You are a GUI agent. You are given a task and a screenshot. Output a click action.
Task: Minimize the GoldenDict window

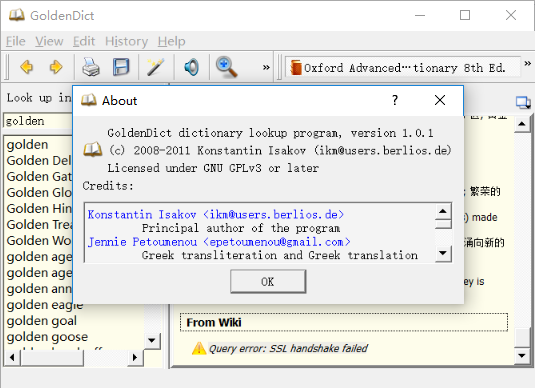[420, 15]
